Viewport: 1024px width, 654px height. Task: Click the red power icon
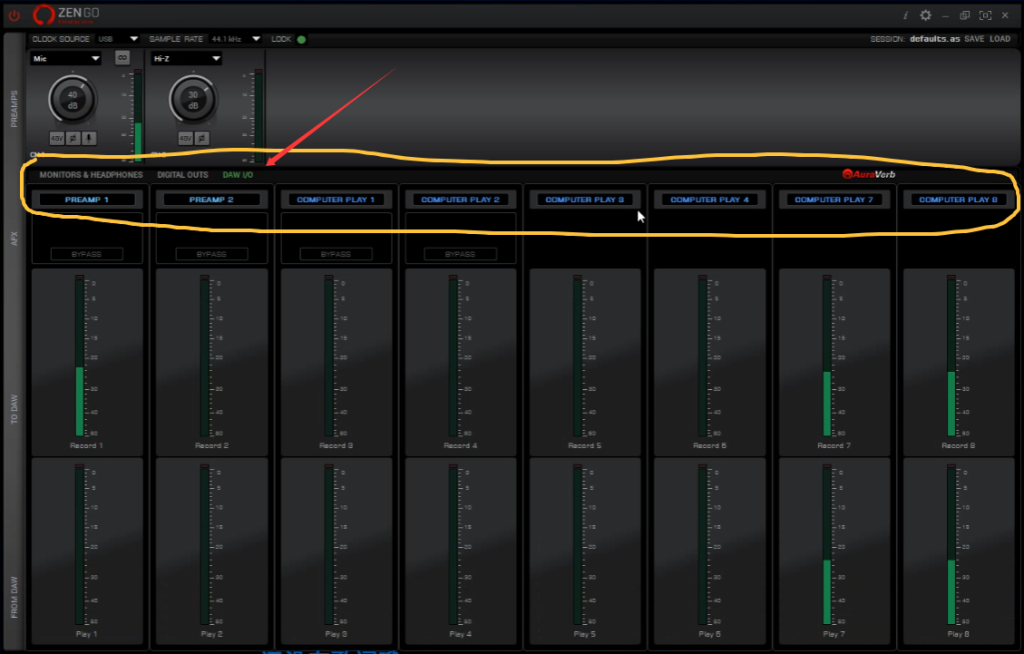click(x=14, y=15)
